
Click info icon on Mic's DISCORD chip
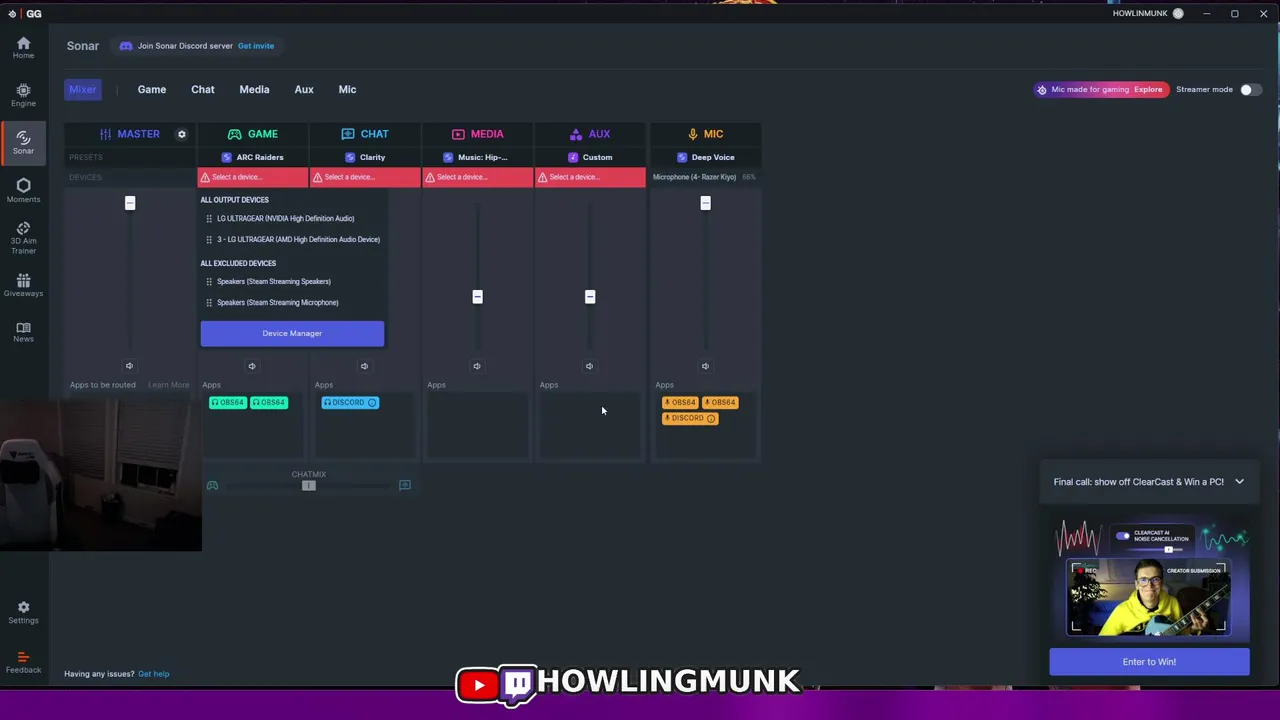(x=711, y=419)
